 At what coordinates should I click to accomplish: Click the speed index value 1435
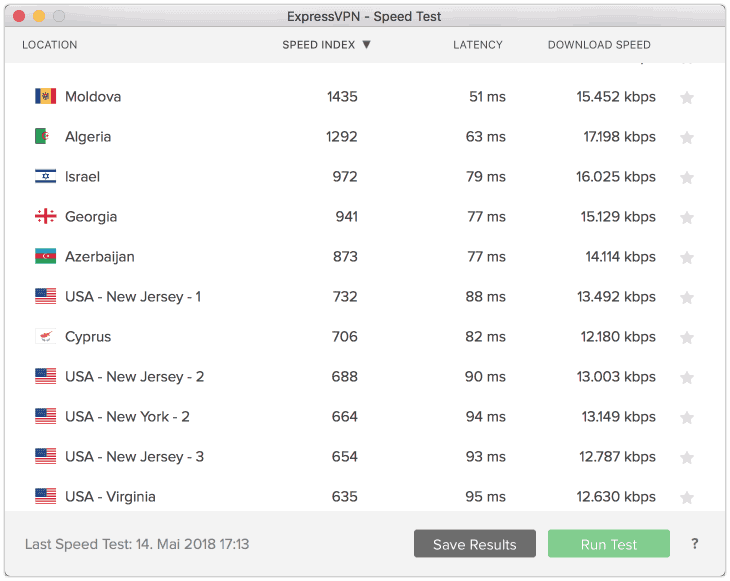point(342,96)
